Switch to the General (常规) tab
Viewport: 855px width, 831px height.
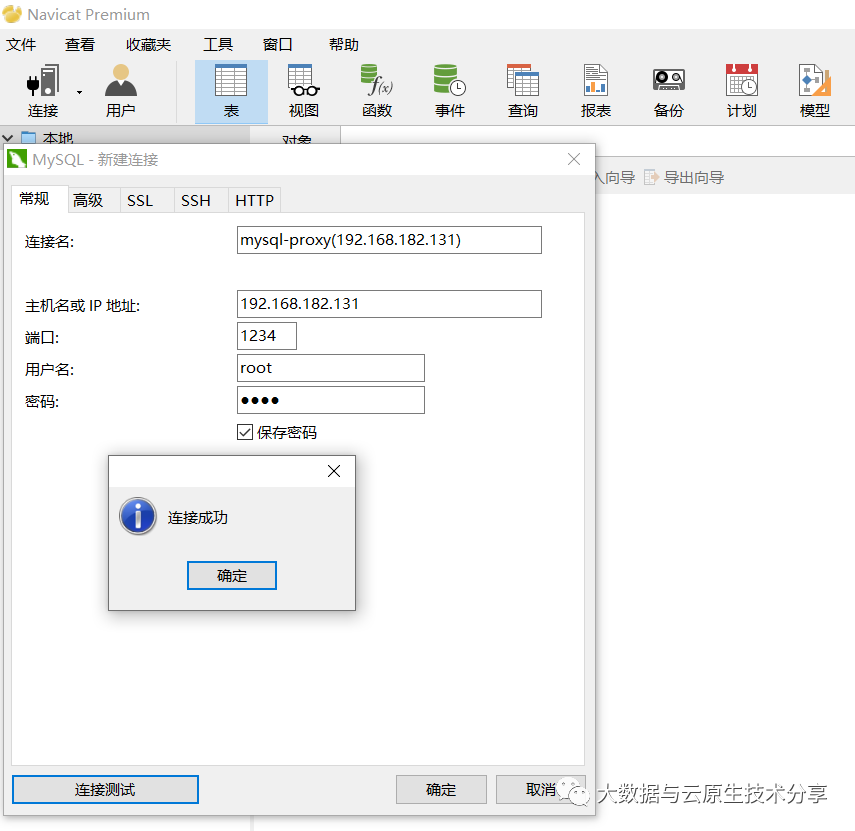click(x=39, y=199)
